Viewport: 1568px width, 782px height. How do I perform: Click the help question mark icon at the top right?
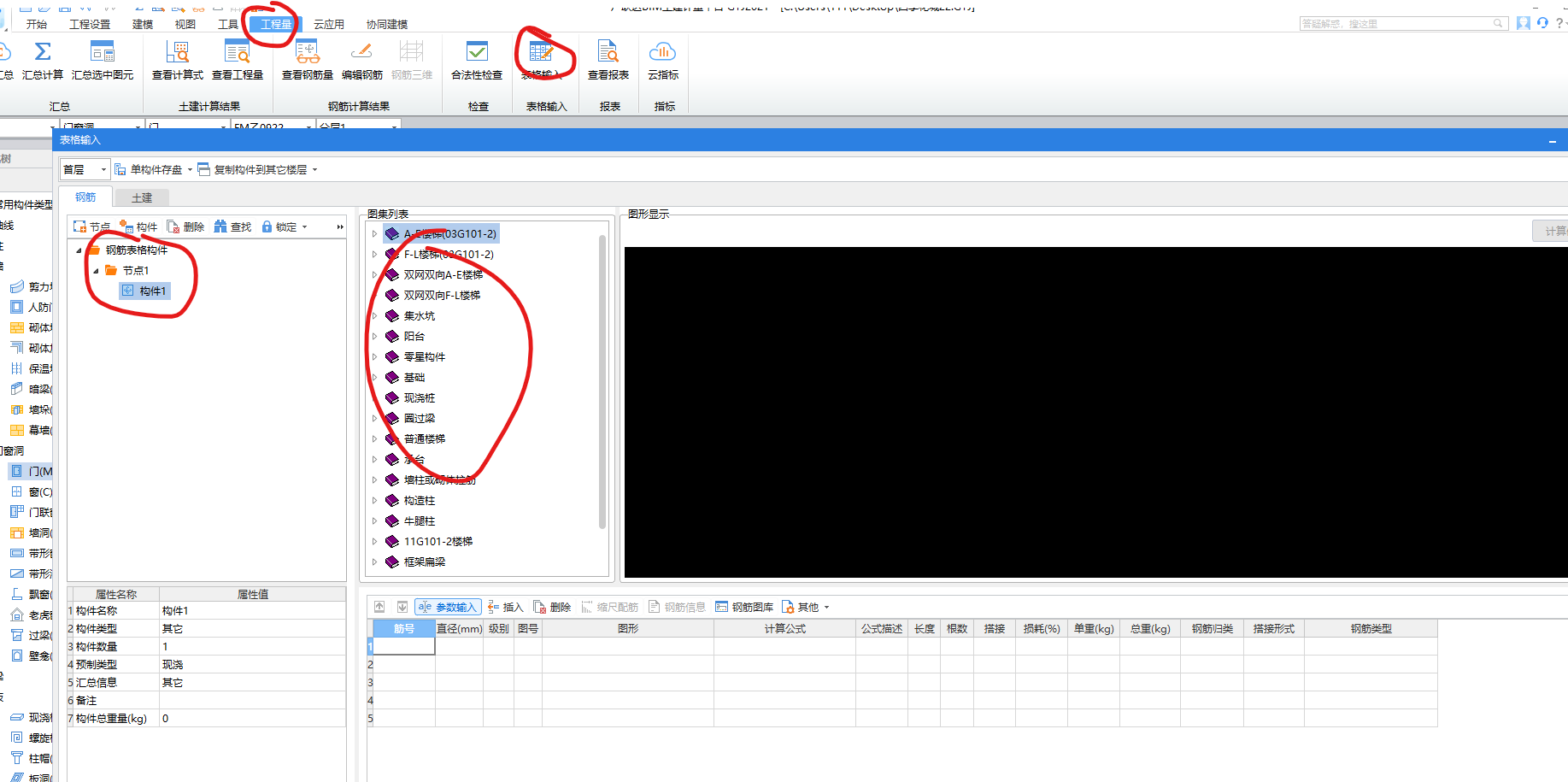(1559, 23)
